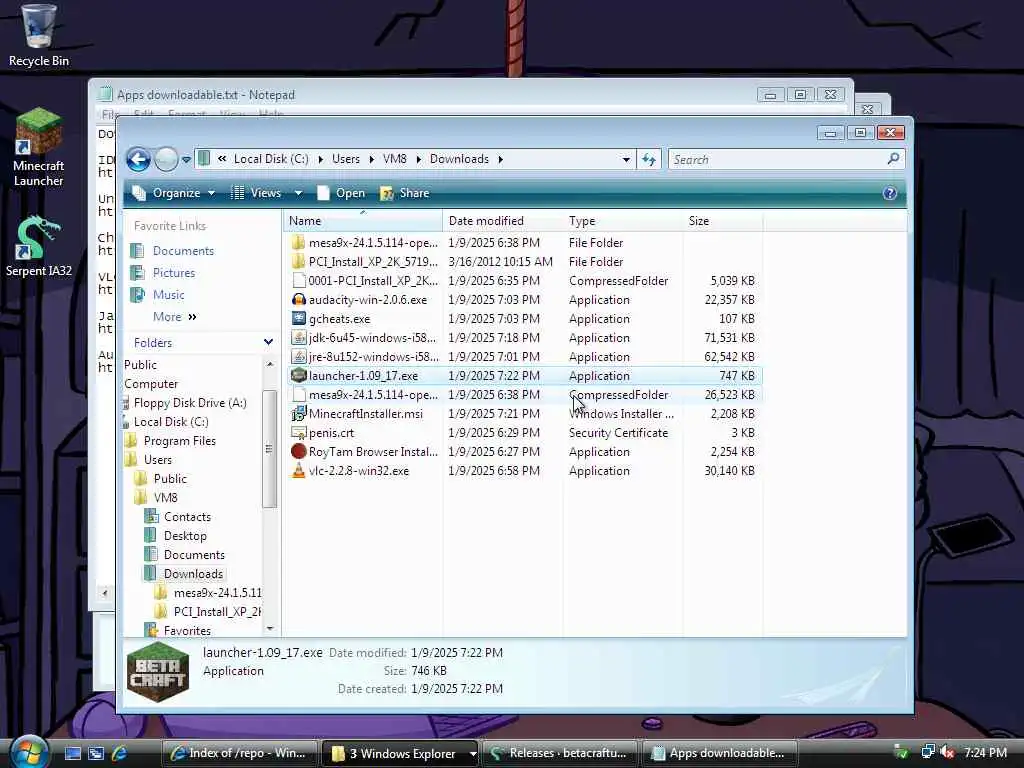Screen dimensions: 1024x768
Task: Click the Start orb on taskbar
Action: click(27, 752)
